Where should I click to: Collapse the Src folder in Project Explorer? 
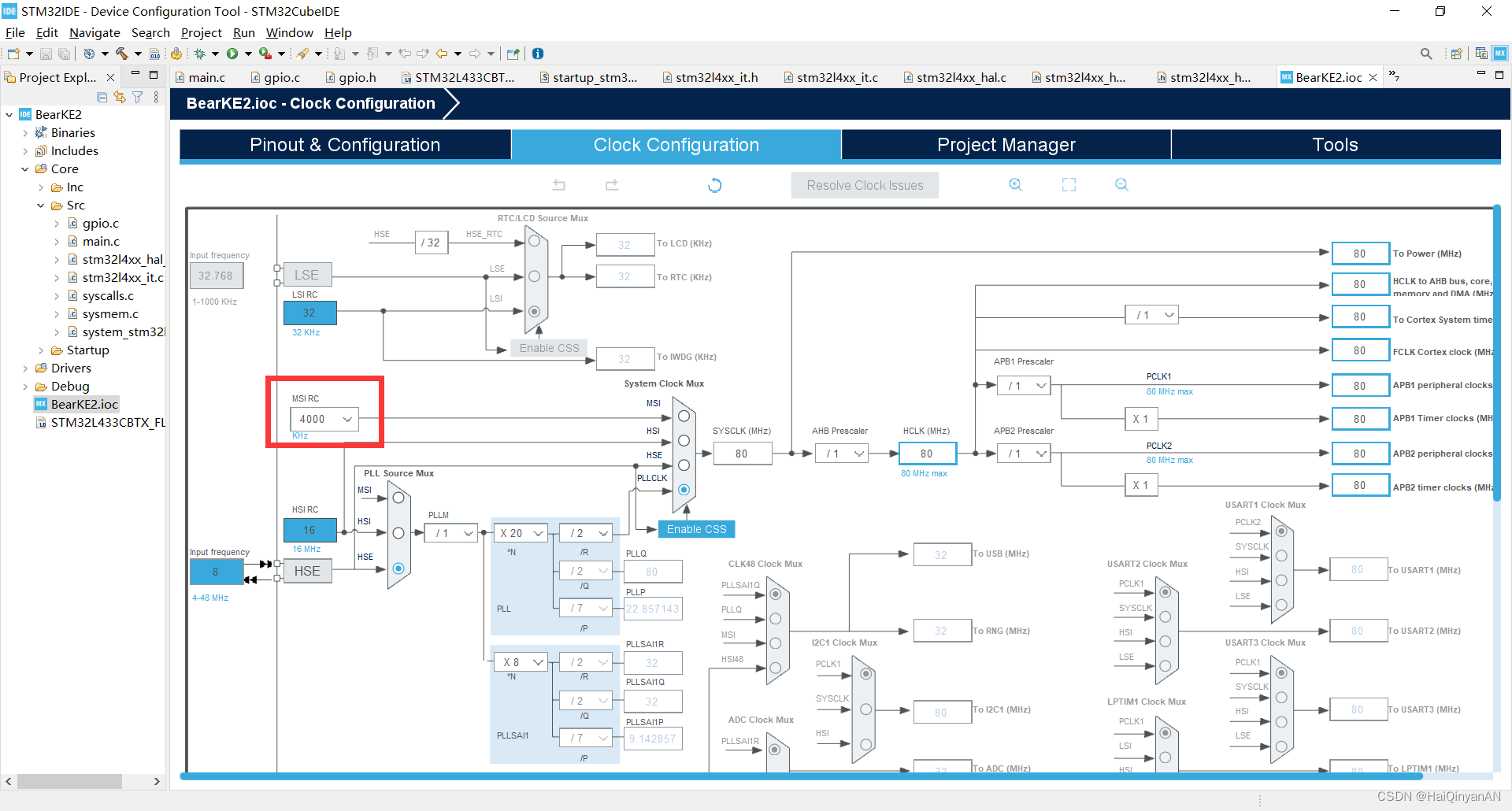[41, 205]
